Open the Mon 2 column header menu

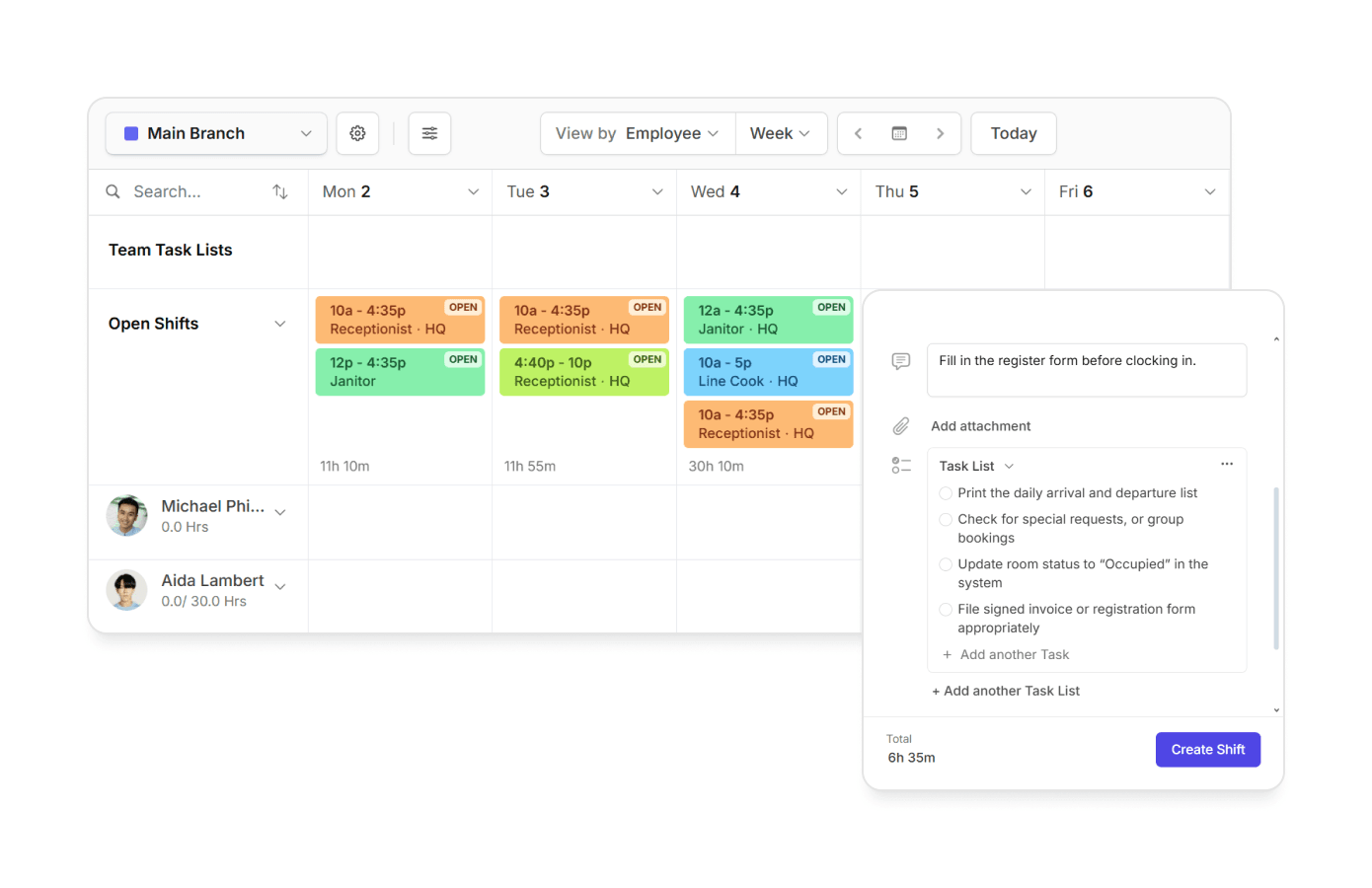(473, 192)
